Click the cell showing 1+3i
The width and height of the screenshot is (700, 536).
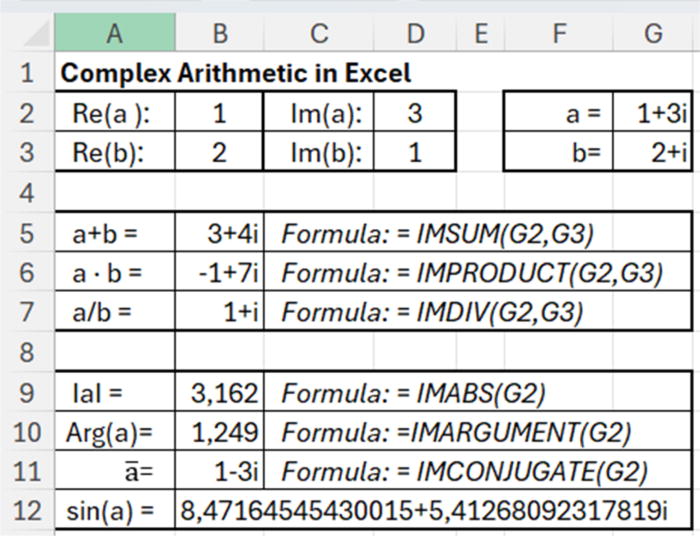coord(653,112)
